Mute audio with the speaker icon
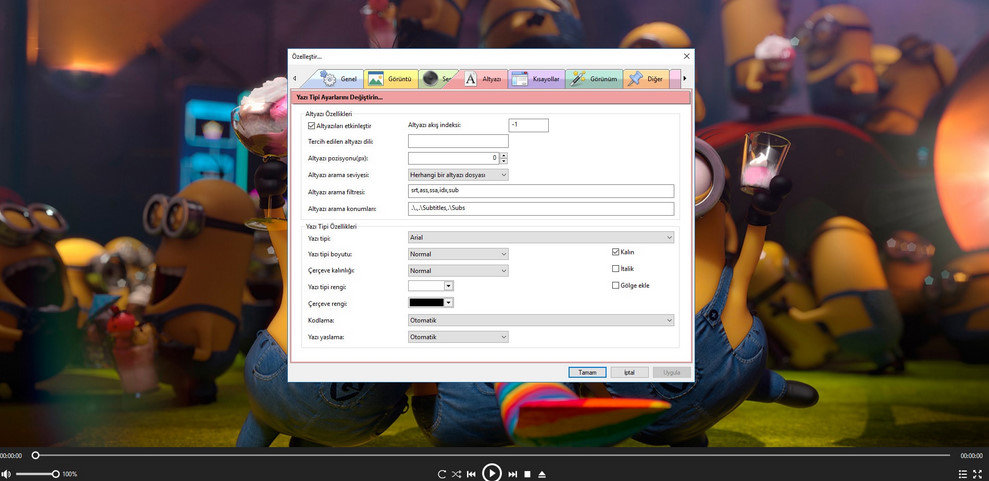Viewport: 989px width, 481px height. [x=6, y=474]
